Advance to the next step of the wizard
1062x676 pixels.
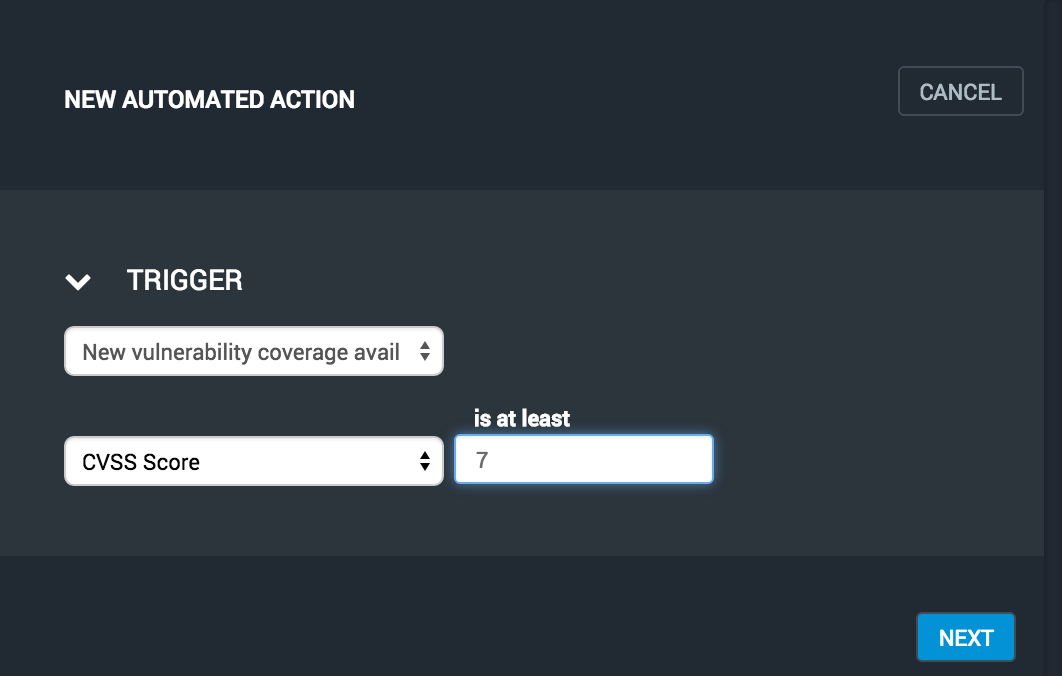click(x=965, y=638)
